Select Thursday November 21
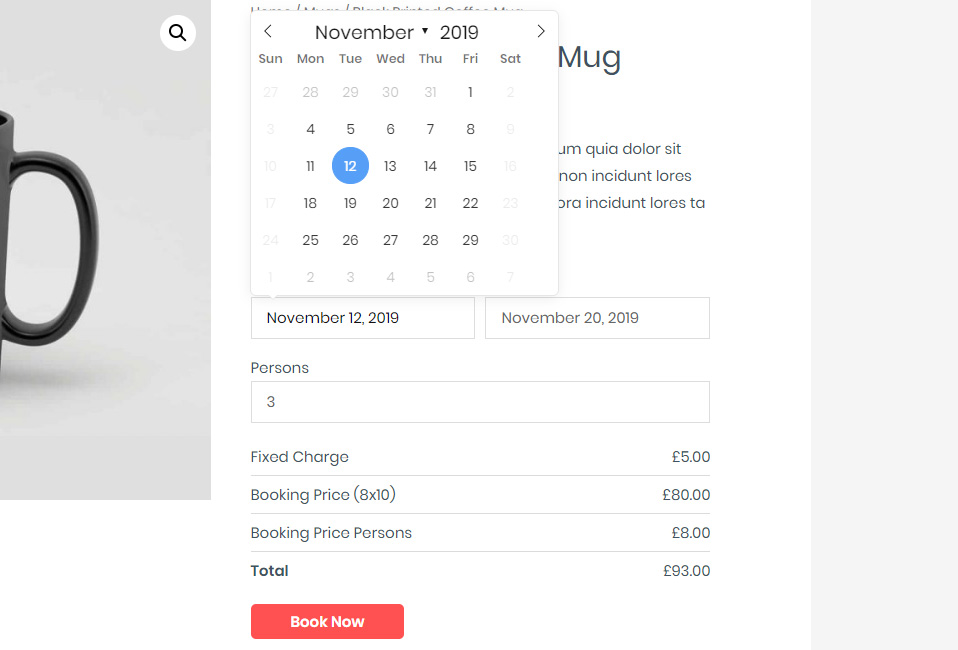The image size is (958, 650). pos(430,203)
